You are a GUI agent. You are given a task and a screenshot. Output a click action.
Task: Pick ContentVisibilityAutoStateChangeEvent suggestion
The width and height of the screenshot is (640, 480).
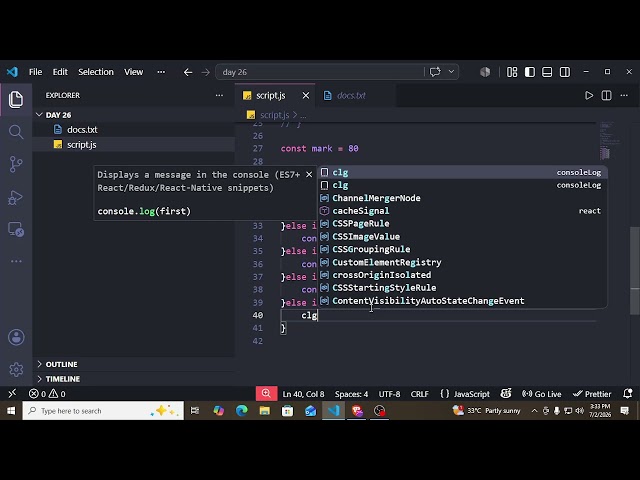(x=463, y=301)
